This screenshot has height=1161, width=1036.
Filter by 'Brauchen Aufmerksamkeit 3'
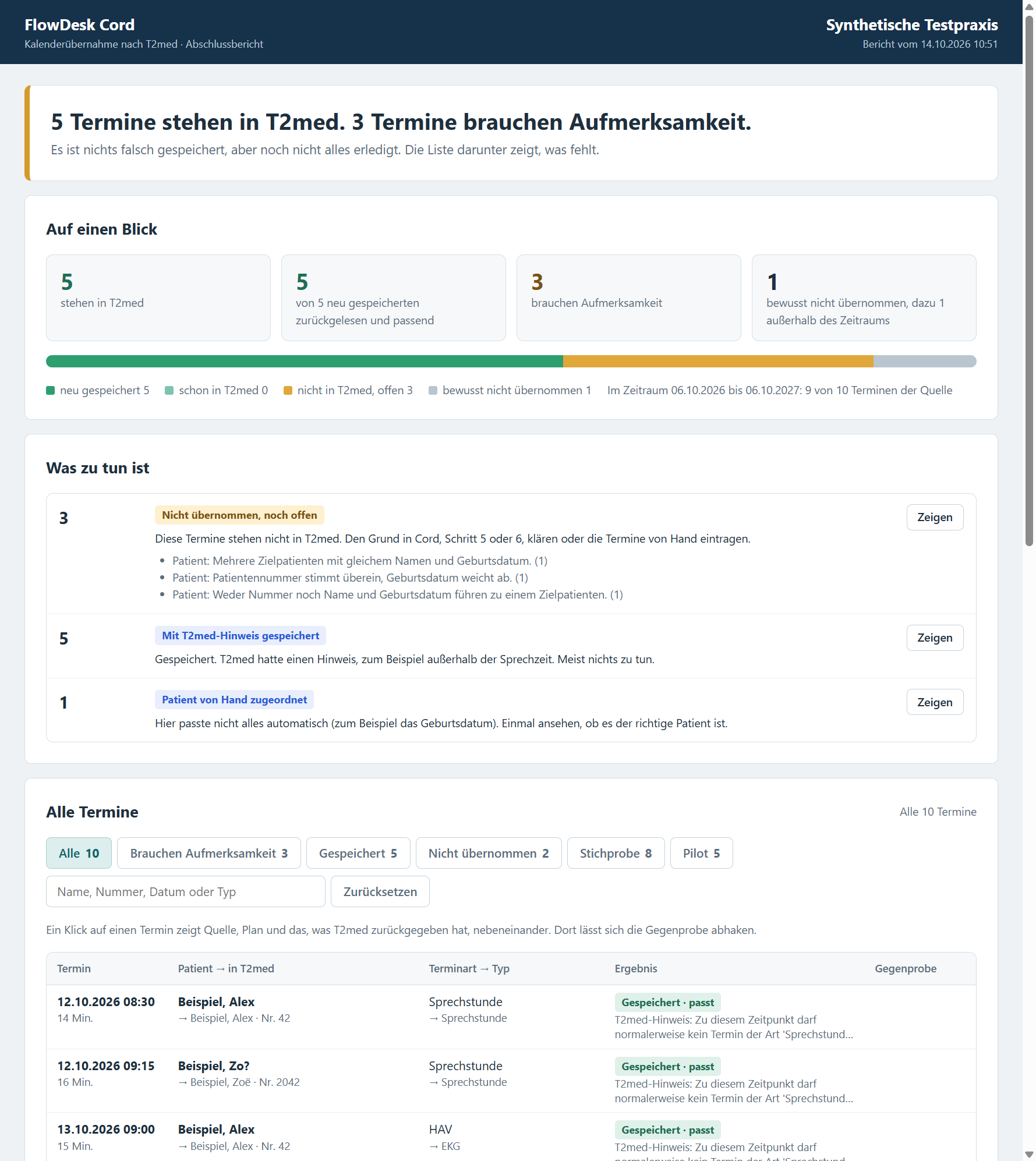coord(208,853)
